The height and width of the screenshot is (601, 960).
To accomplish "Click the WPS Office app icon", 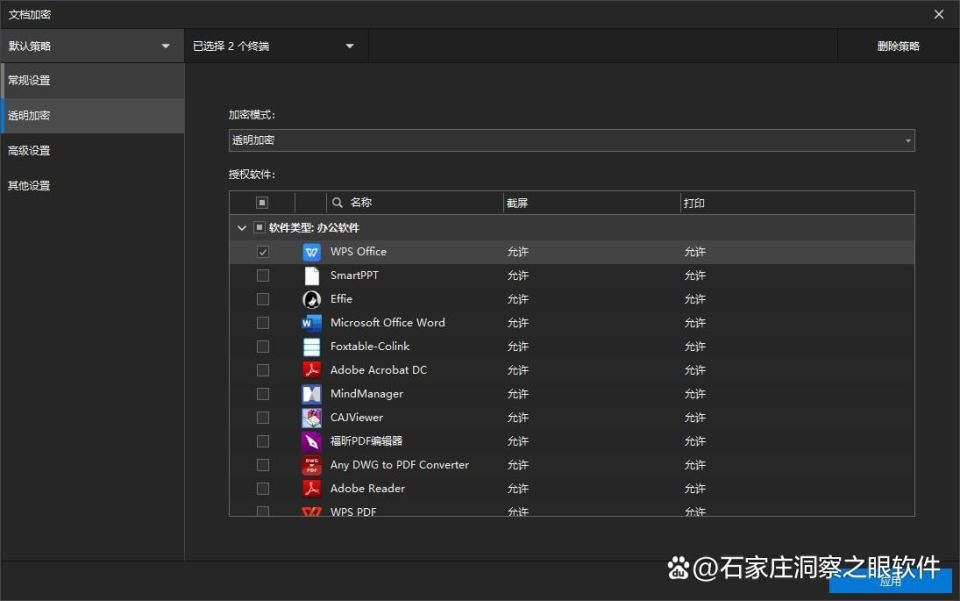I will tap(312, 252).
